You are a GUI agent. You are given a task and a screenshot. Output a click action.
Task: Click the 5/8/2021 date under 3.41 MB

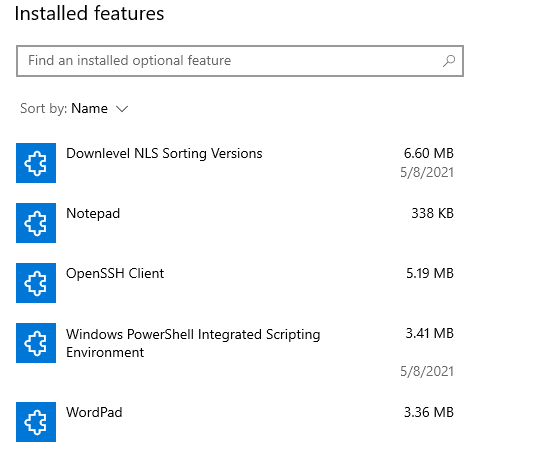[427, 371]
